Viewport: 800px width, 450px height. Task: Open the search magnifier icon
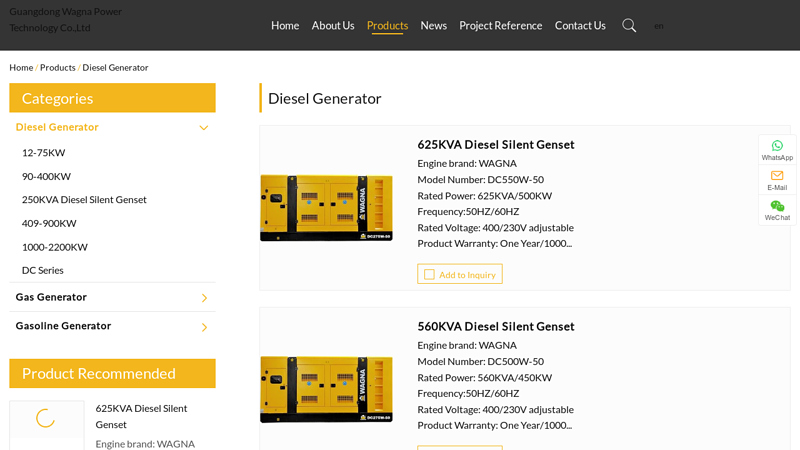(x=629, y=26)
